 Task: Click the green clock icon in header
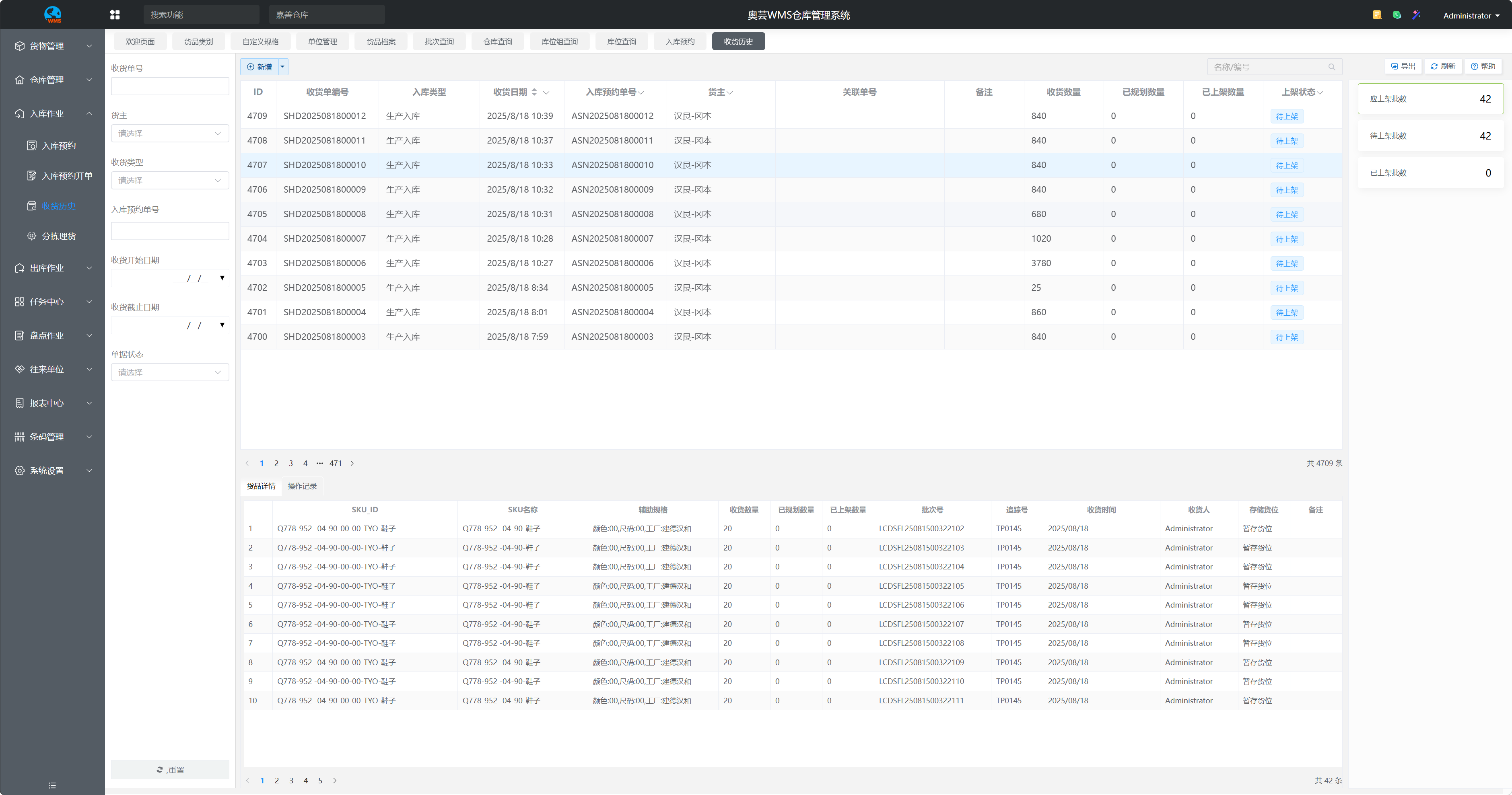point(1397,14)
